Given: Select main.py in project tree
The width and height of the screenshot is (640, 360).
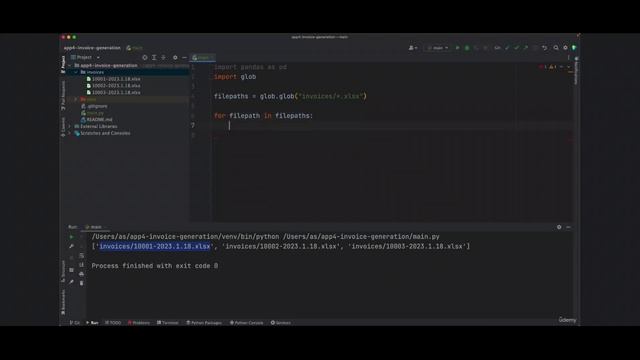Looking at the screenshot, I should 92,113.
